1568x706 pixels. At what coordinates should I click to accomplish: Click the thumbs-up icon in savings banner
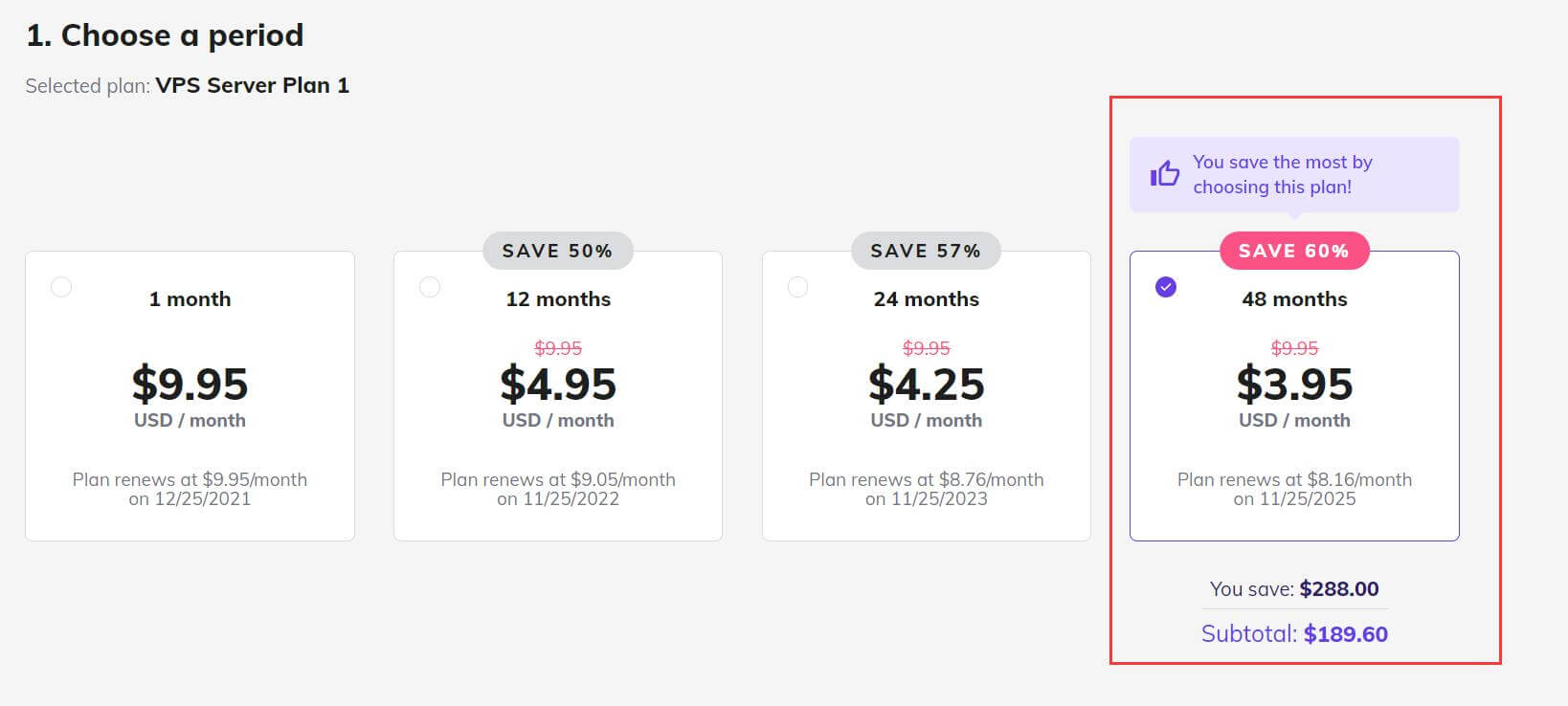click(x=1165, y=174)
